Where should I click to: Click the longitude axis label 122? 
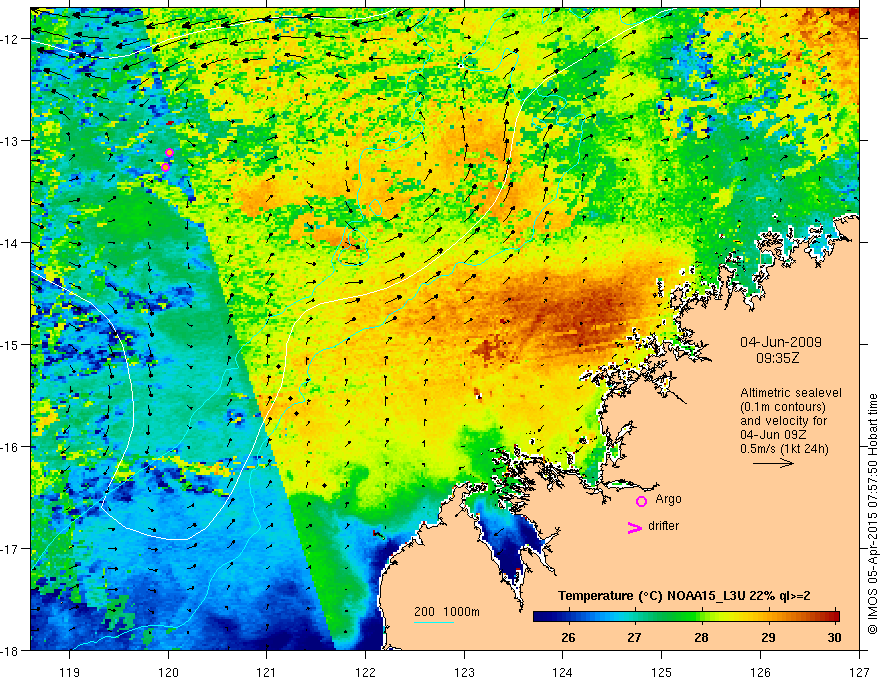(x=365, y=672)
